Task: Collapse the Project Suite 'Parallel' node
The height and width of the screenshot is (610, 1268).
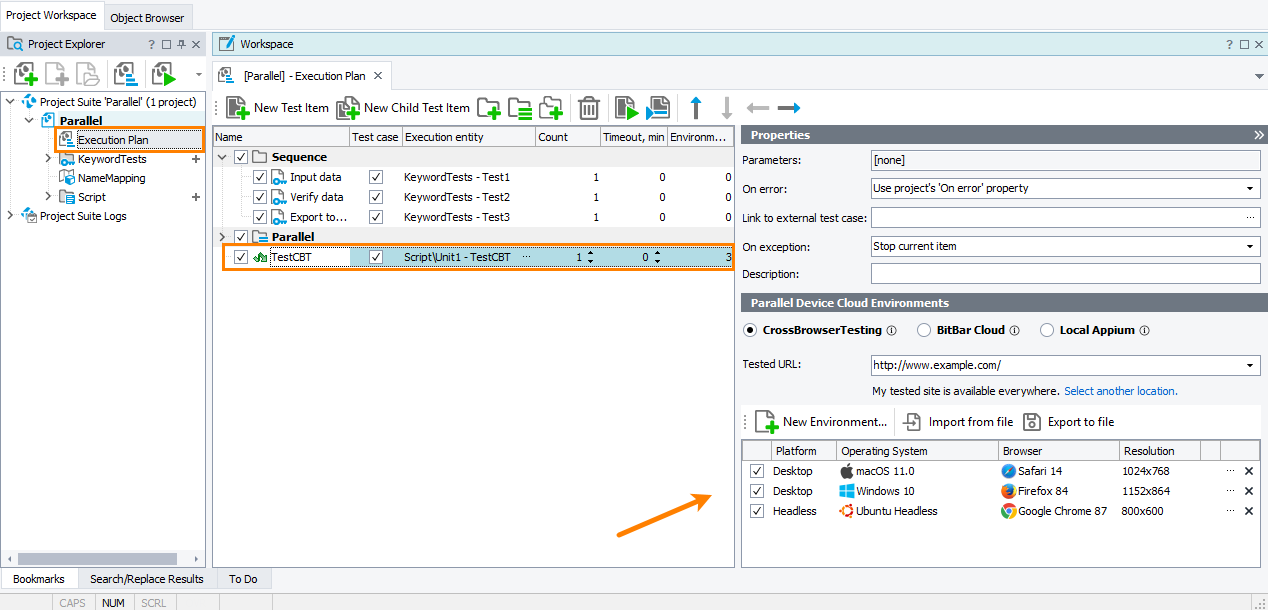Action: [11, 102]
